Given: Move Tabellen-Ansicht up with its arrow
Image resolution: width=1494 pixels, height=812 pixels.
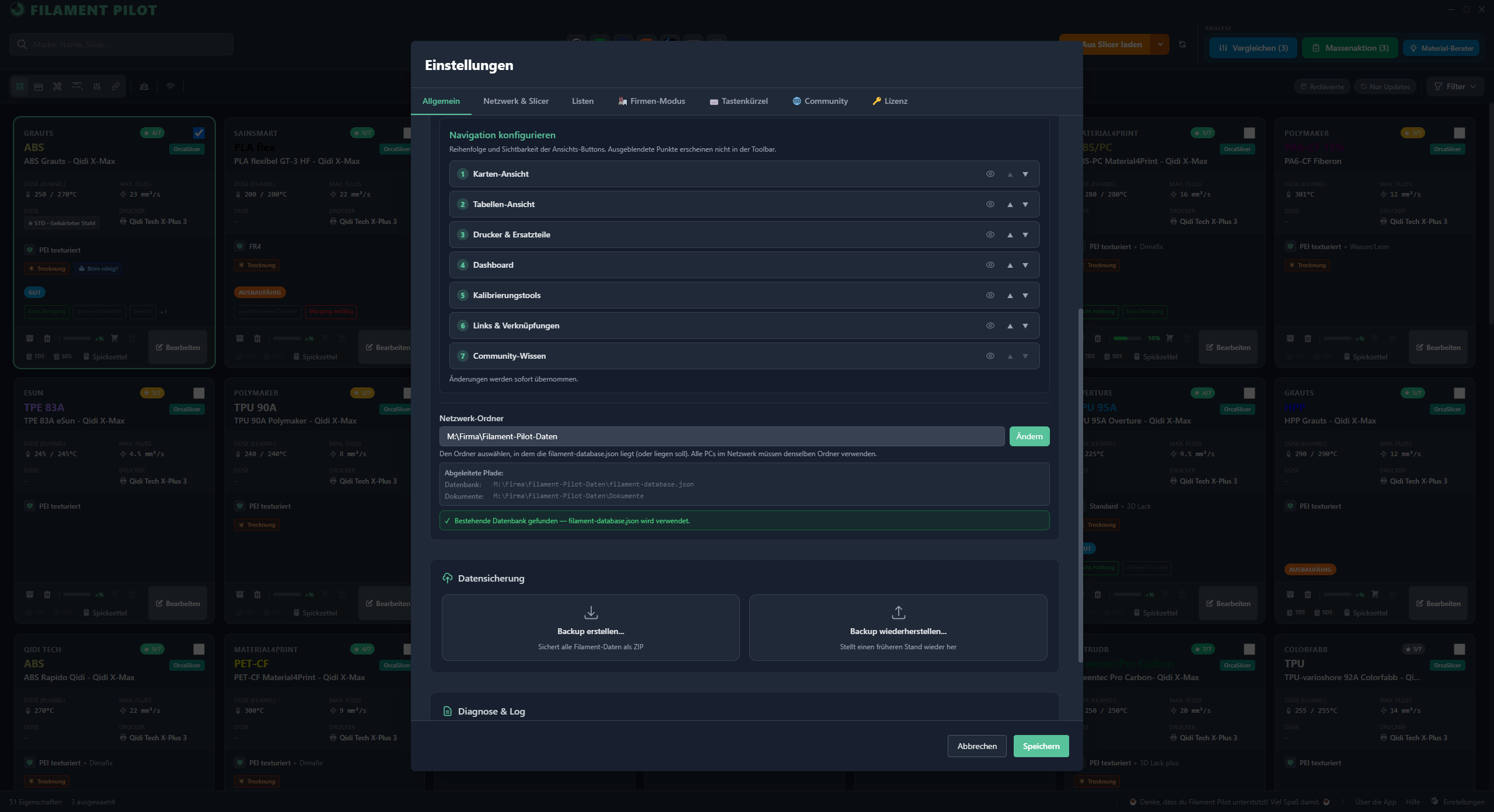Looking at the screenshot, I should pos(1010,204).
